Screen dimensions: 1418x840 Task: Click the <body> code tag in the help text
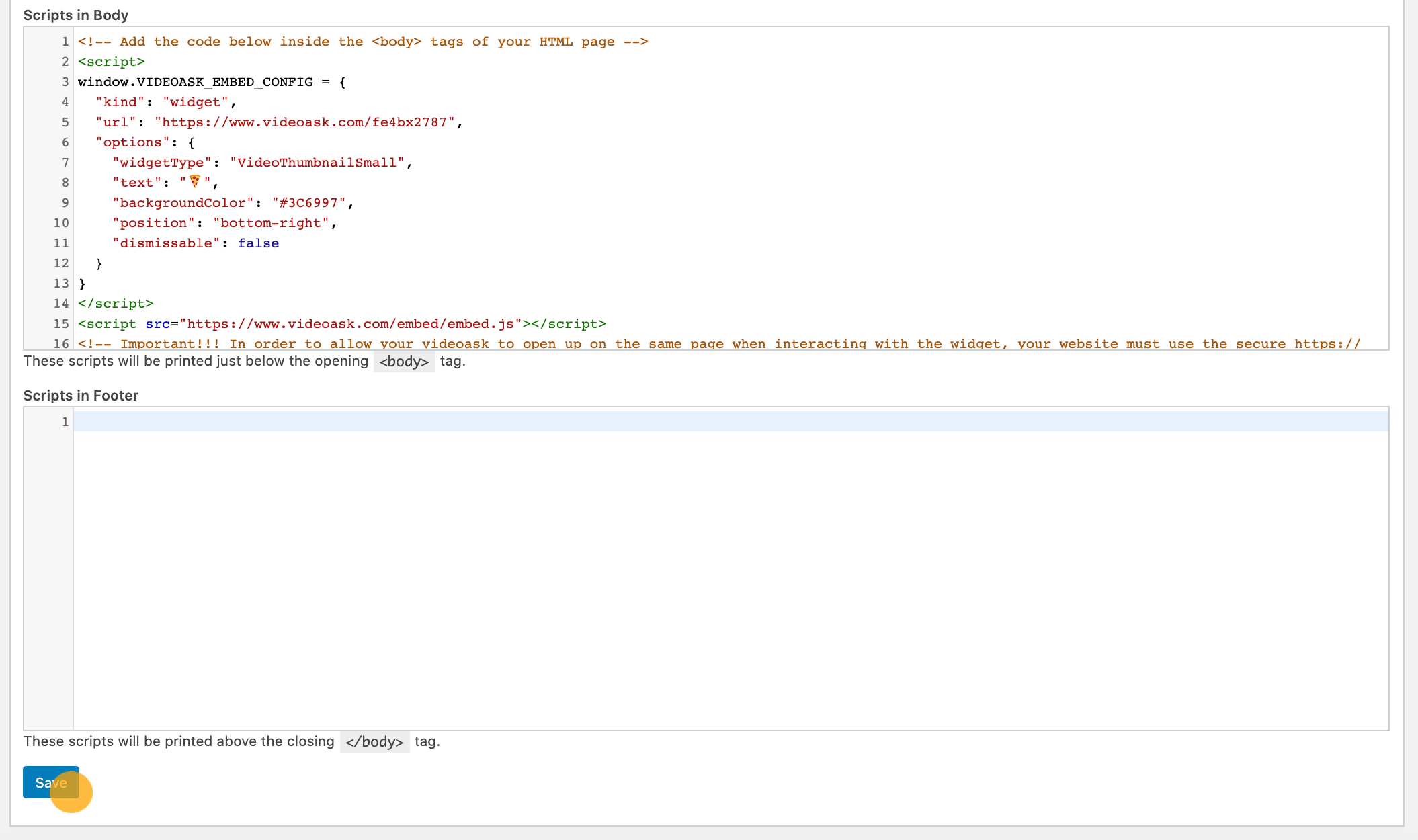[x=404, y=362]
